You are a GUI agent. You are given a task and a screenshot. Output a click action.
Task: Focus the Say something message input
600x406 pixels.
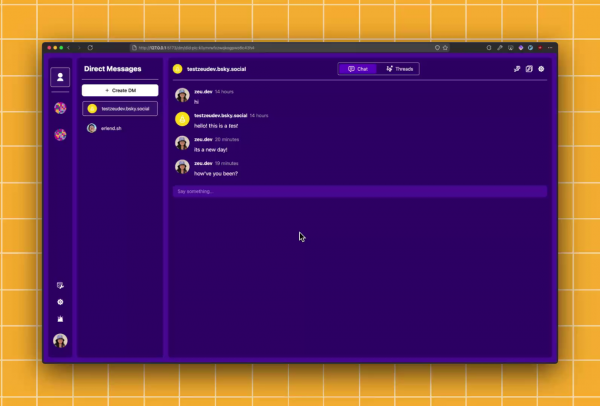coord(360,191)
